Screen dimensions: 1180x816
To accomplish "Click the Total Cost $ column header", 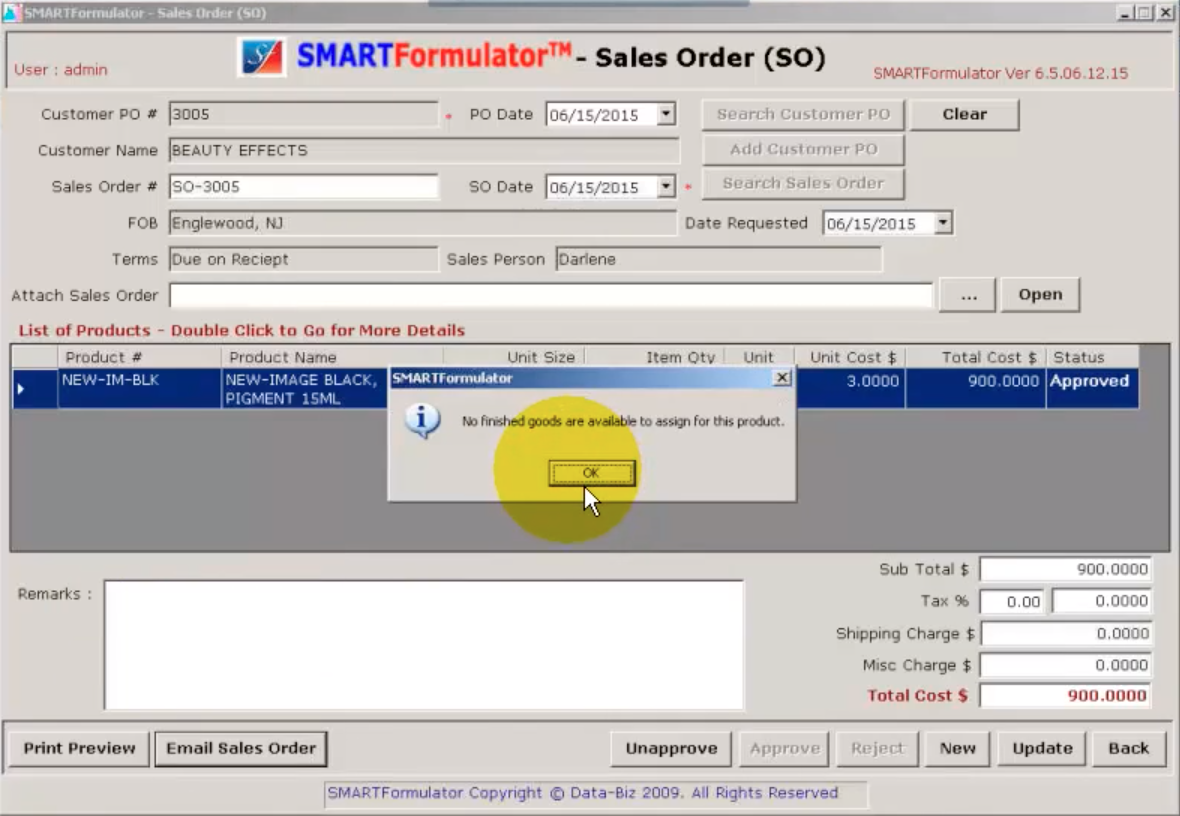I will tap(975, 357).
